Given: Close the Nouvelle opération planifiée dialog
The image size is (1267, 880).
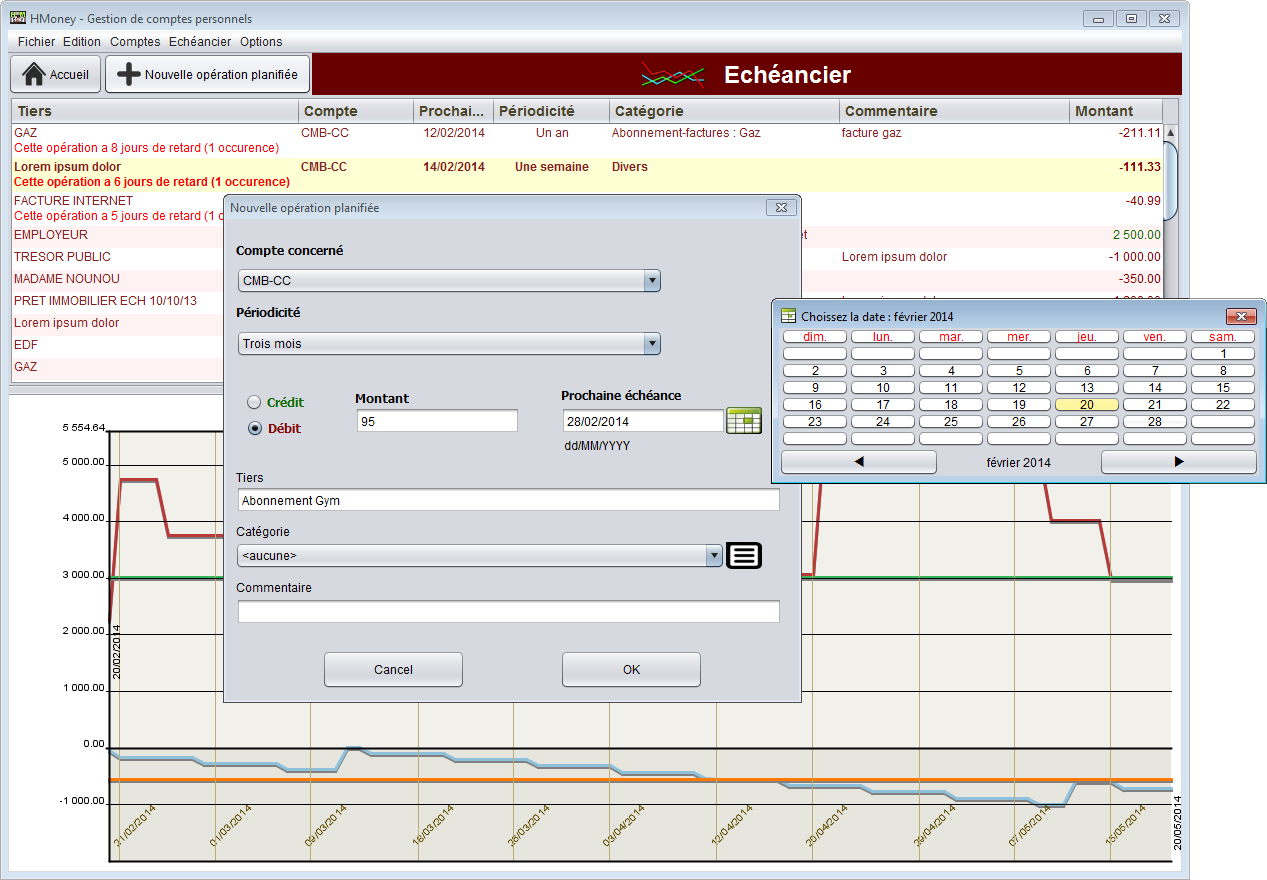Looking at the screenshot, I should (780, 208).
